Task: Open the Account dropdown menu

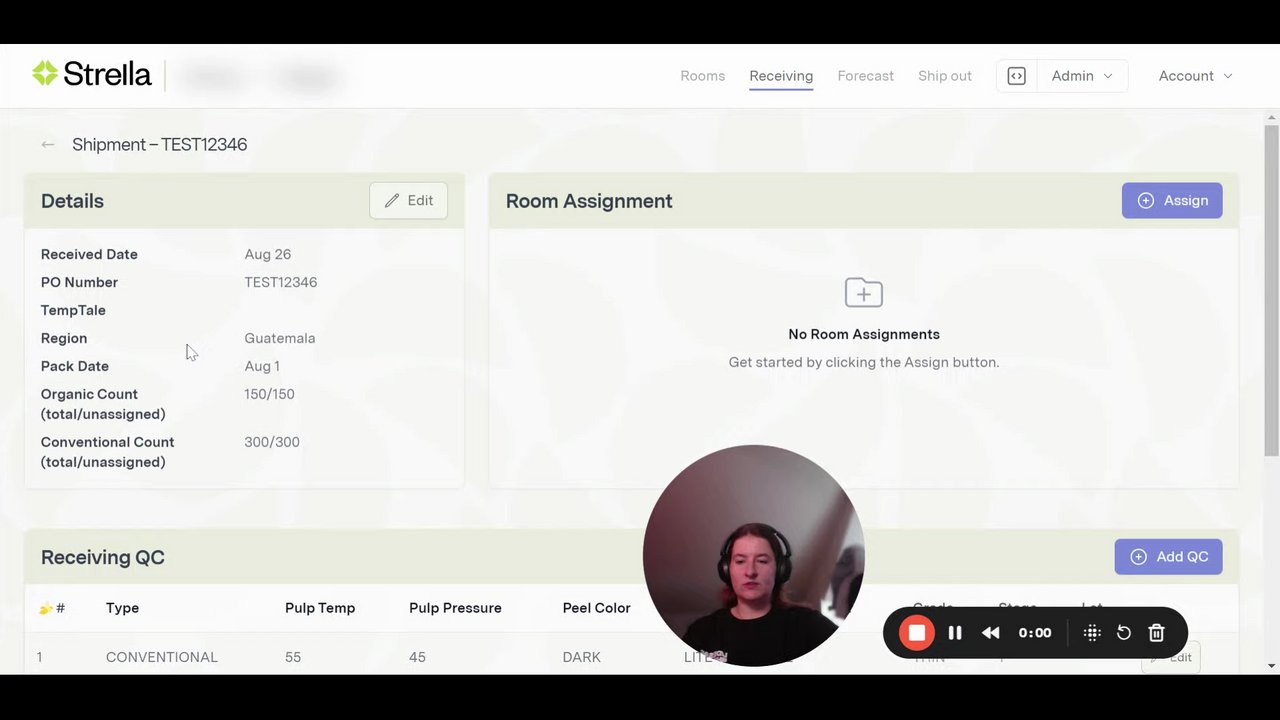Action: (x=1195, y=76)
